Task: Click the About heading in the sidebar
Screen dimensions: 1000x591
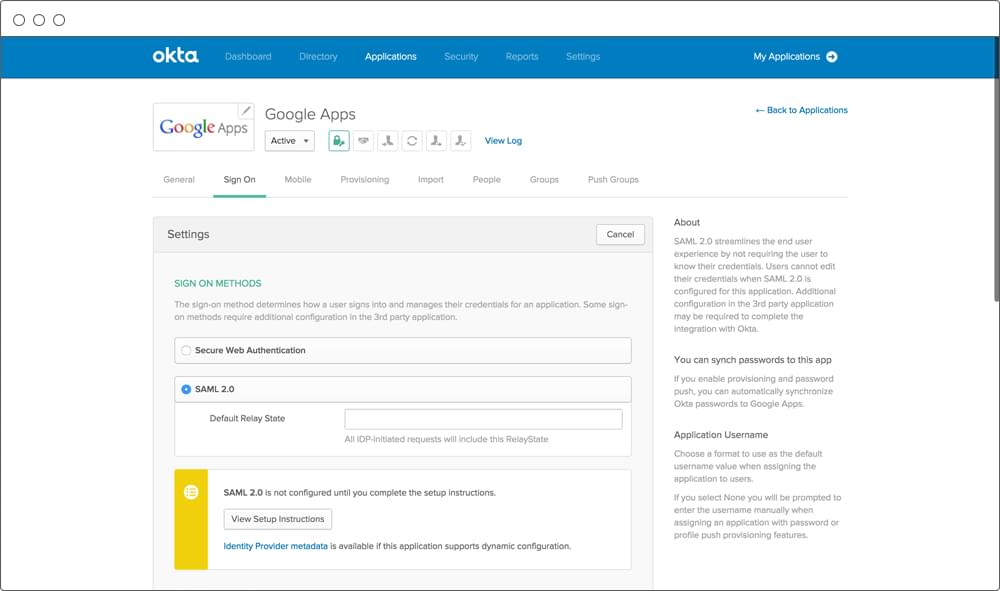Action: pos(687,223)
